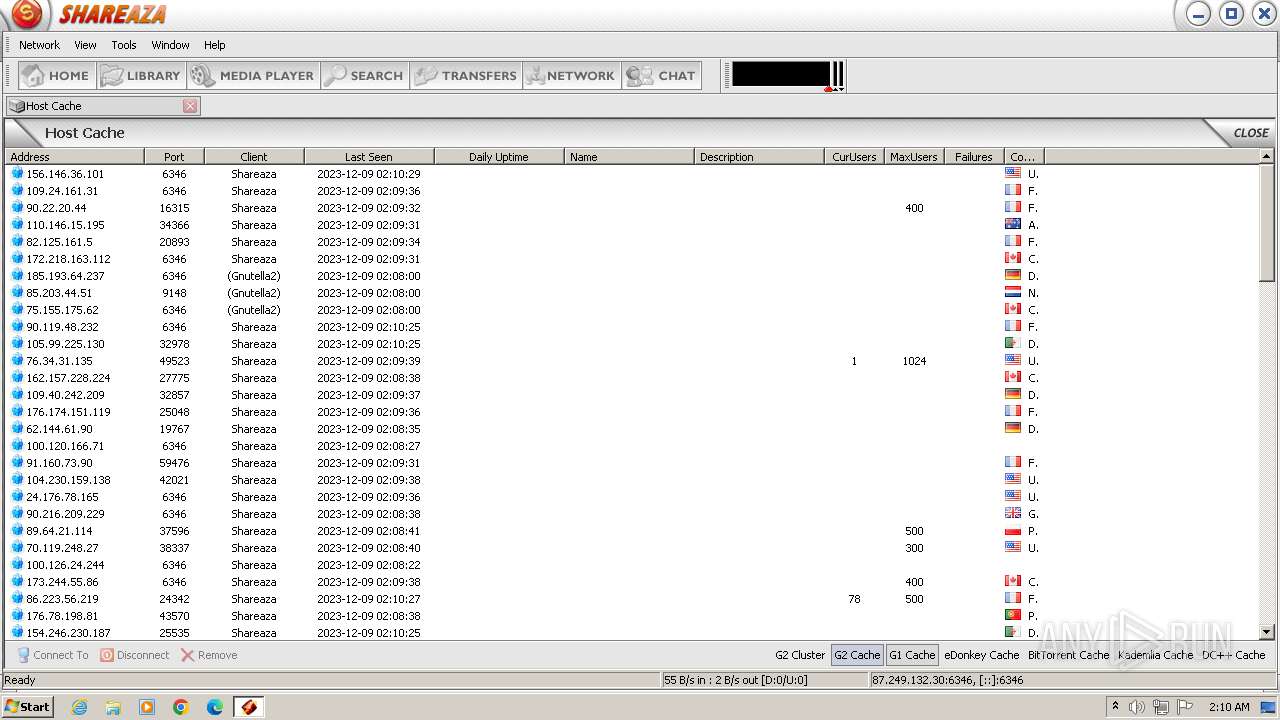Sort by Daily Uptime column header
Image resolution: width=1280 pixels, height=720 pixels.
point(499,157)
